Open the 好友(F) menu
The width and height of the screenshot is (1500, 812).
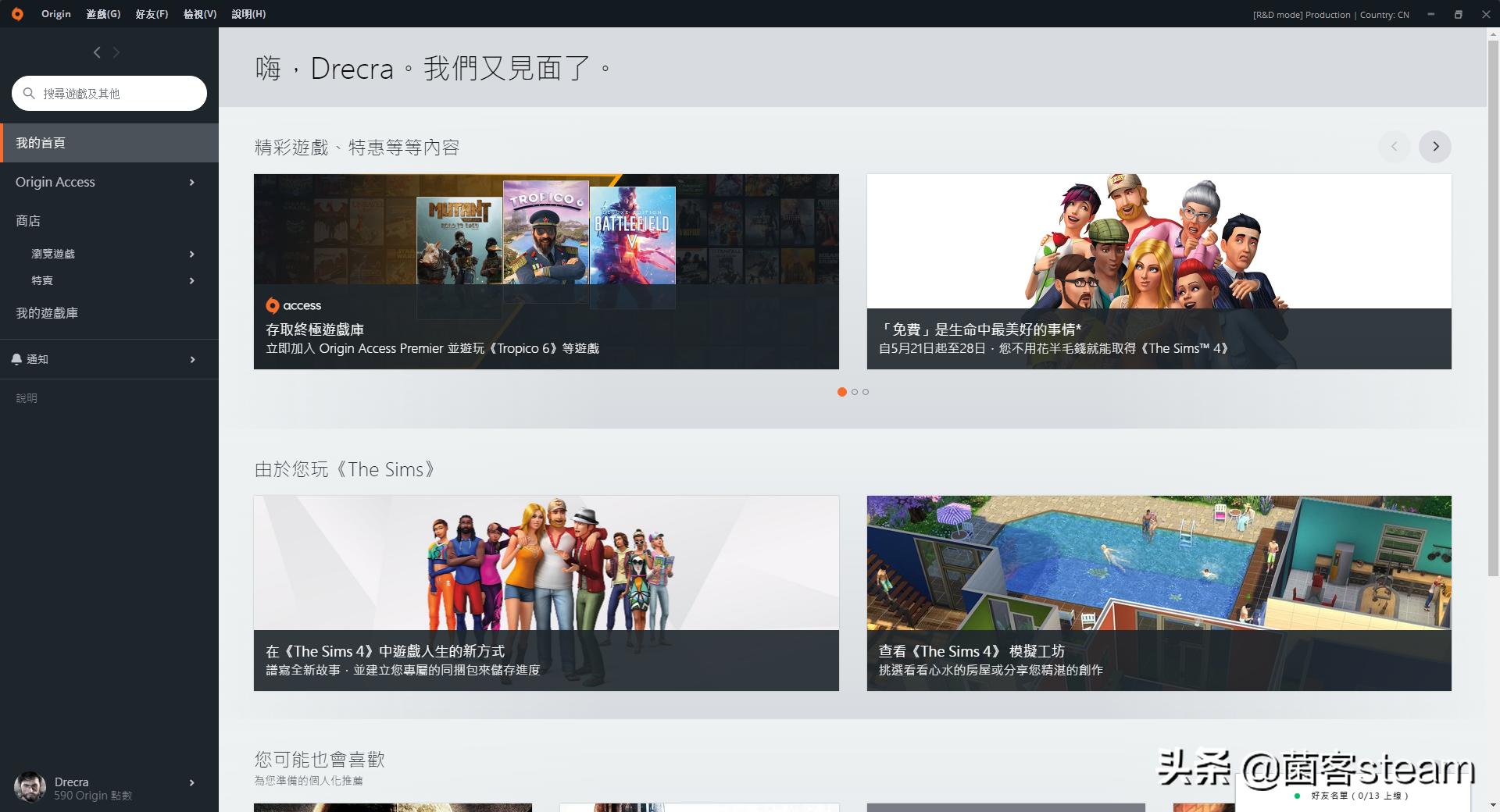tap(152, 14)
